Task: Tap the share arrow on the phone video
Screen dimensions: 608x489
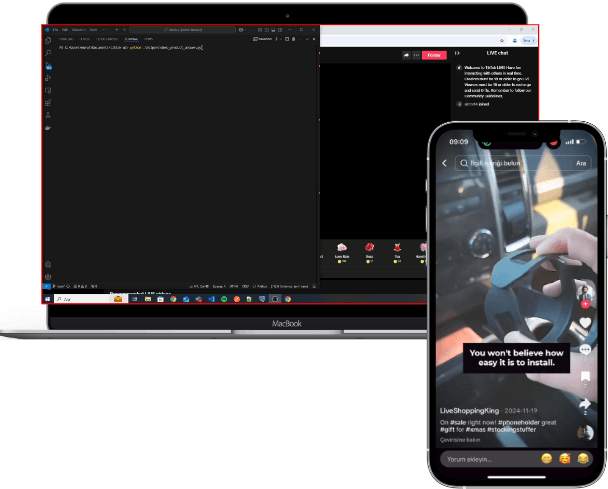Action: coord(585,403)
